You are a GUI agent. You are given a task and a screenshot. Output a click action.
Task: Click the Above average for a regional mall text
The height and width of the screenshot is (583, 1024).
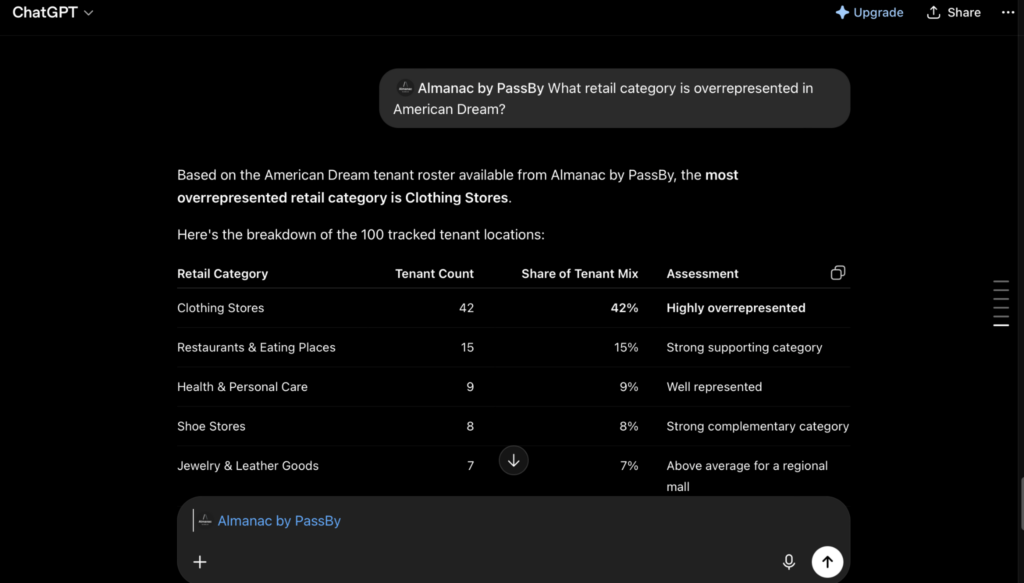747,476
